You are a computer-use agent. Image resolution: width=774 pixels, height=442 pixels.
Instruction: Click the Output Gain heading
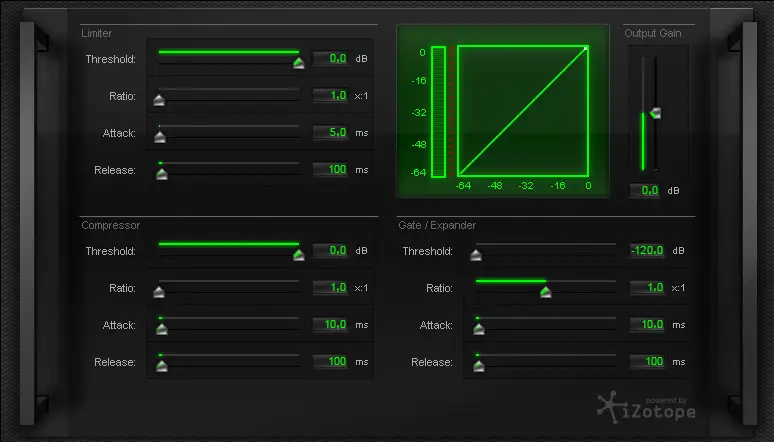pos(653,33)
